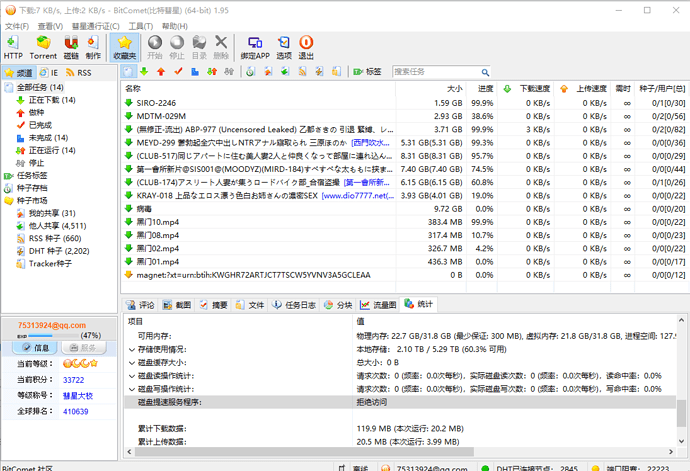Select 种子存档 in the sidebar
Screen dimensions: 690x471
coord(32,188)
